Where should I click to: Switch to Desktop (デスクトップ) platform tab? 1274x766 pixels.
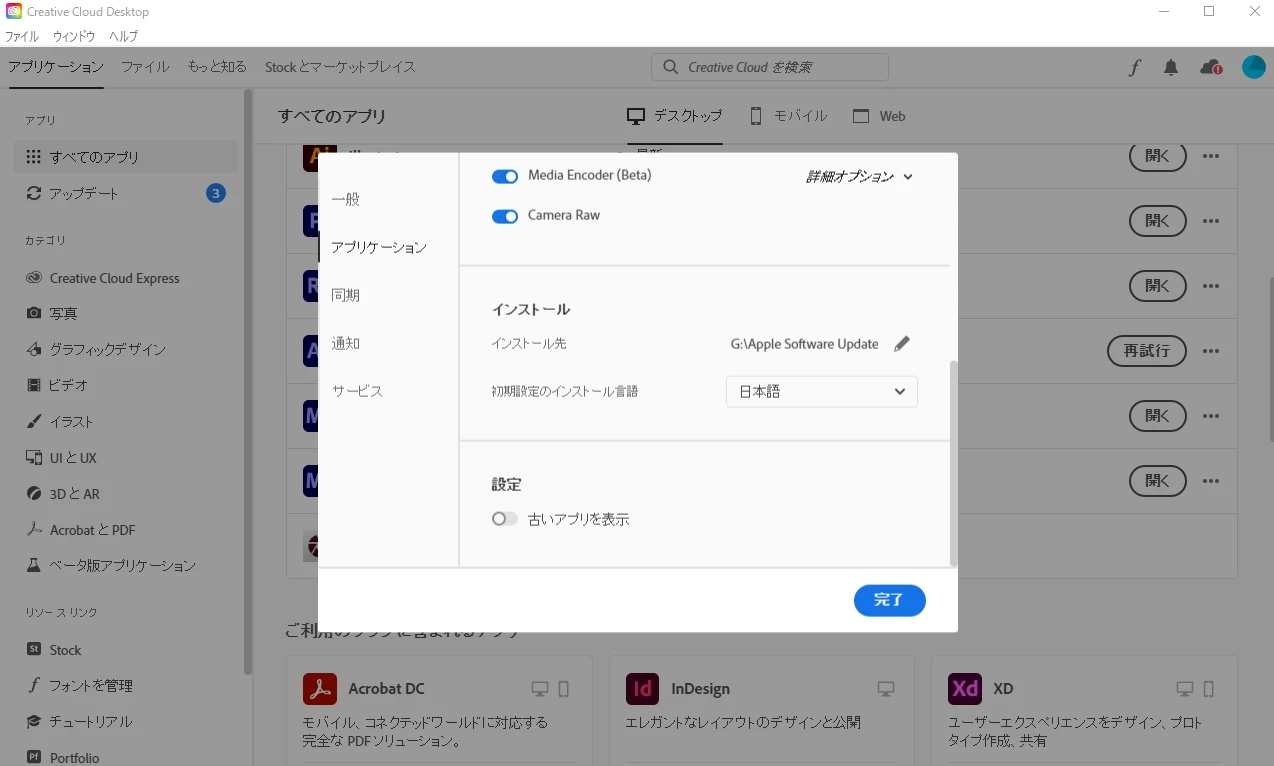(x=674, y=116)
